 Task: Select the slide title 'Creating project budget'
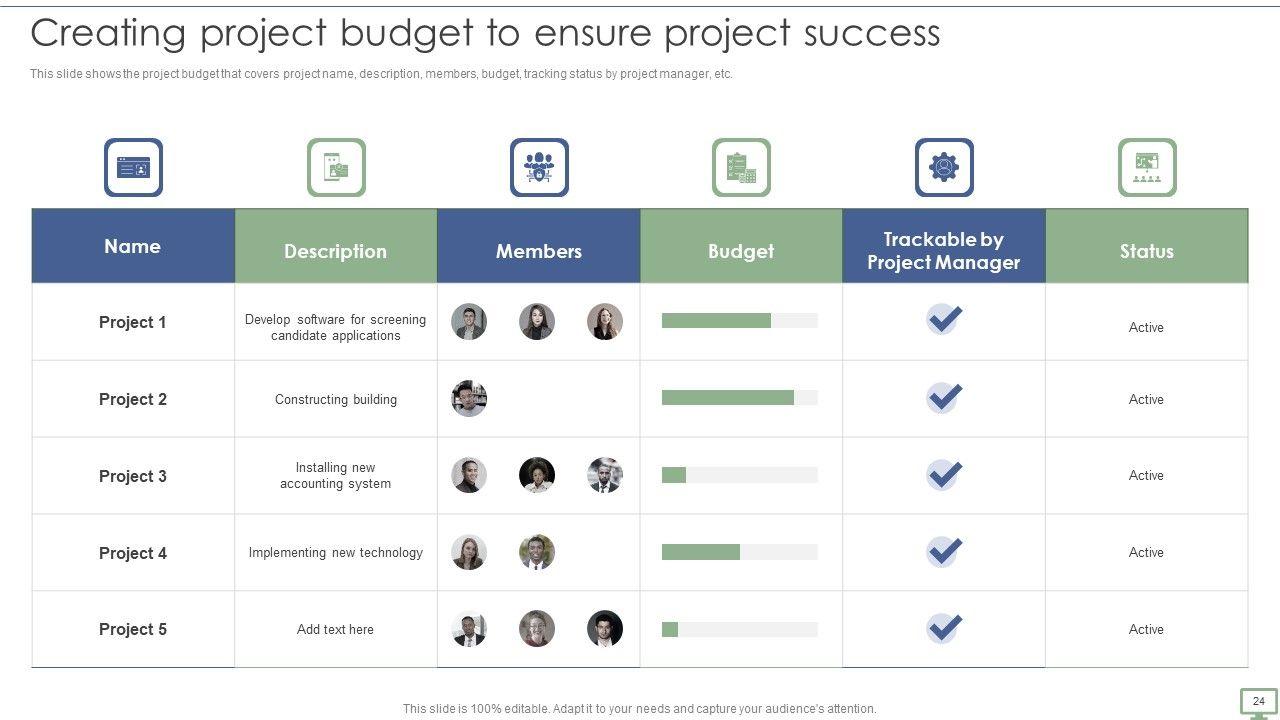(485, 33)
